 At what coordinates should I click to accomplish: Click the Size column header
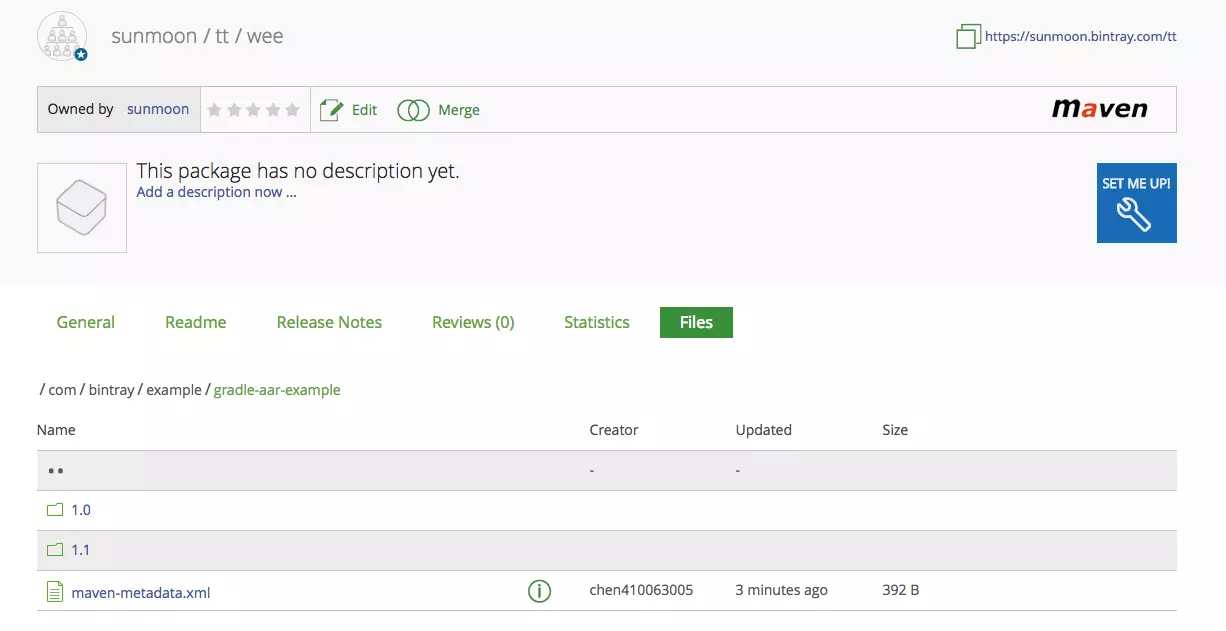pos(895,430)
